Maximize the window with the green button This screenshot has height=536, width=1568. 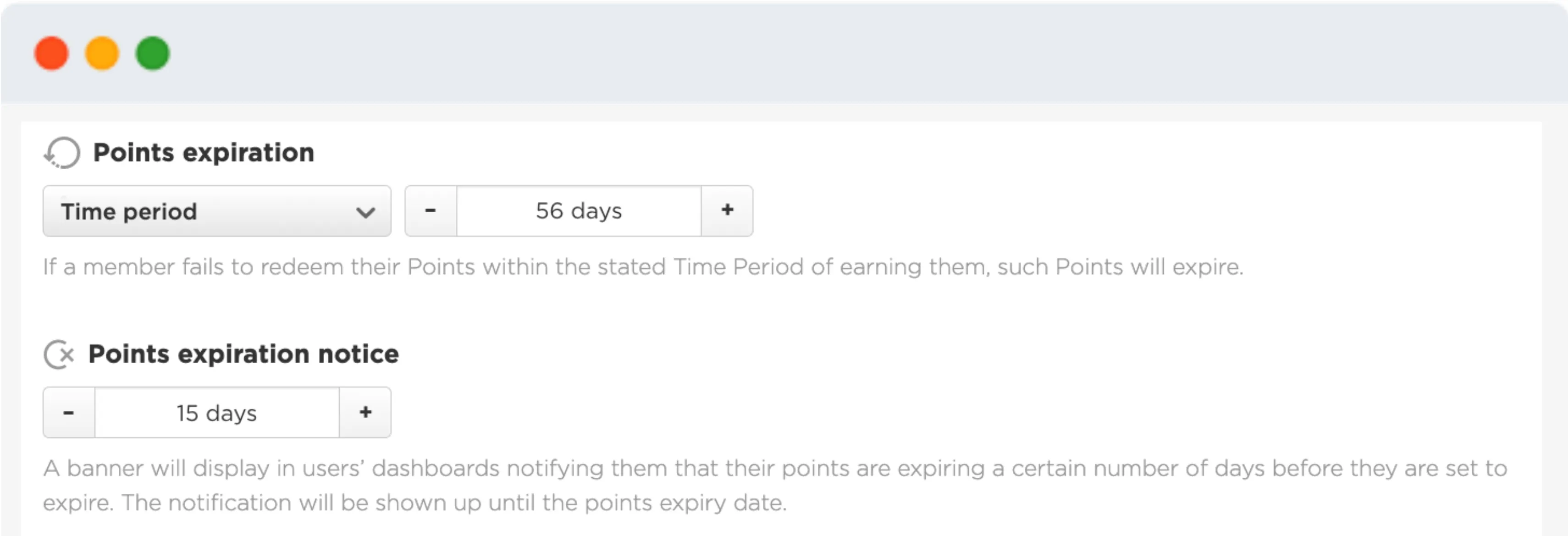152,54
